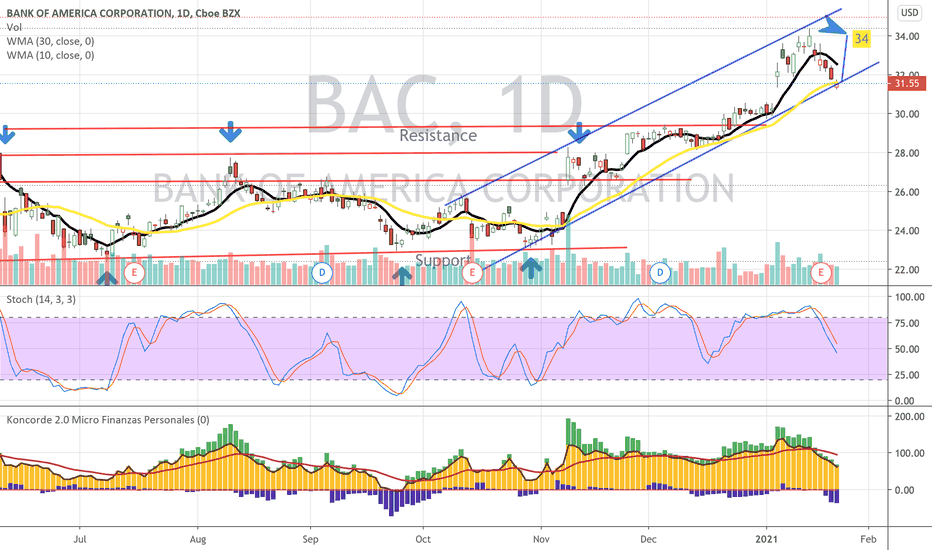Click the 22.00 price scale value

tap(907, 270)
